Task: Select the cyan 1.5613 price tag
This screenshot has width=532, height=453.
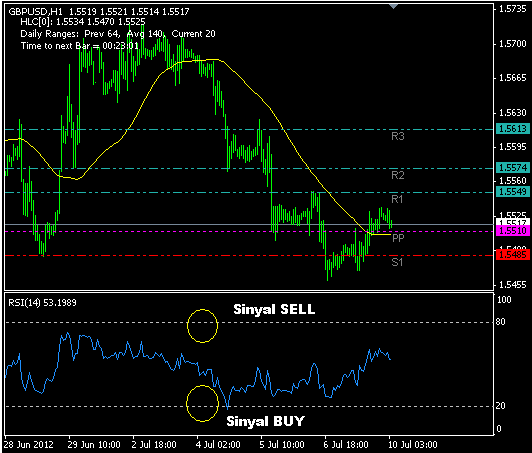Action: coord(513,129)
